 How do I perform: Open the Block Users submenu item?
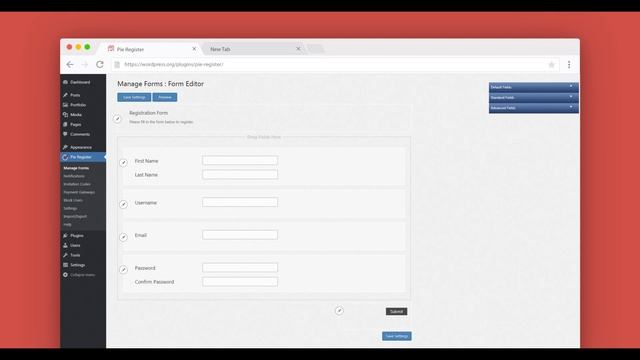(73, 200)
